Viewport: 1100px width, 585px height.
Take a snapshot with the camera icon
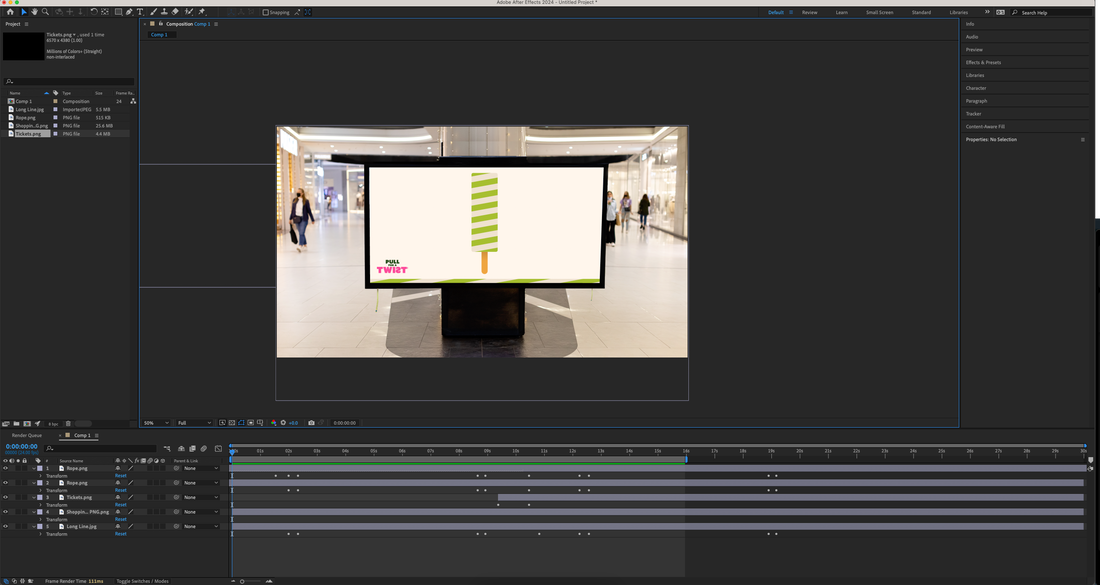click(311, 423)
